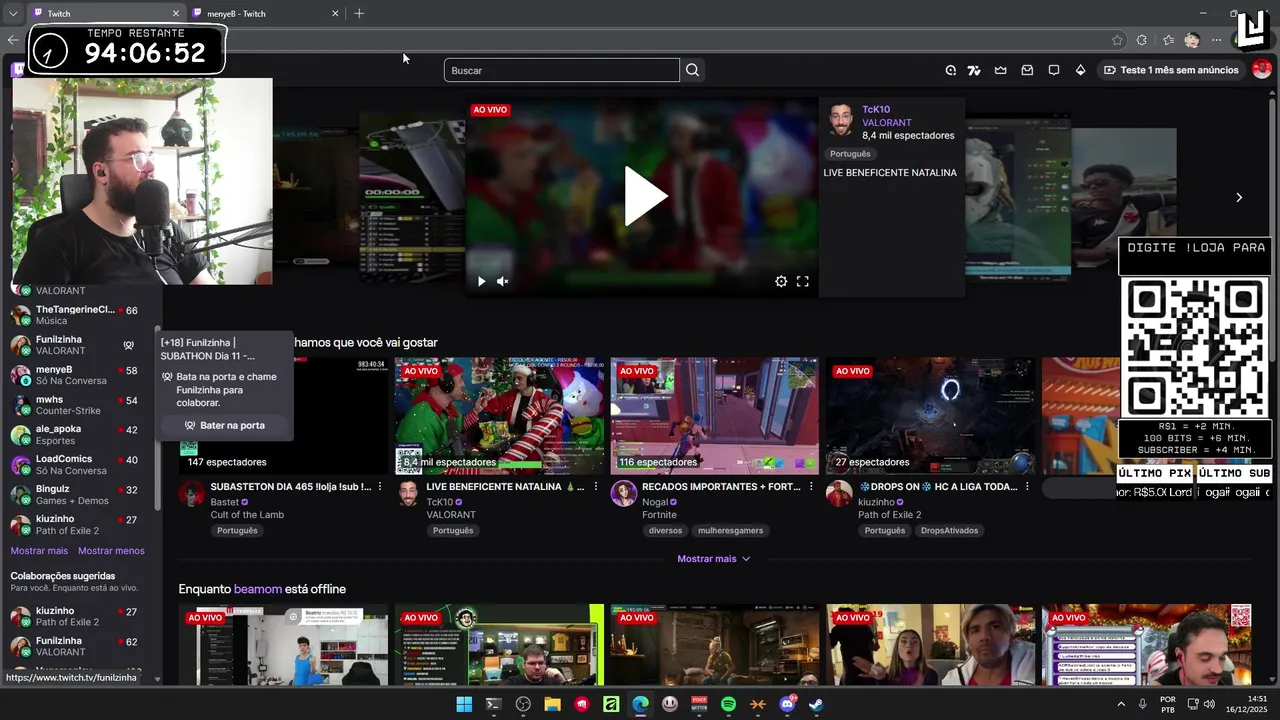
Task: Switch to the menyeB - Twitch browser tab
Action: 265,14
